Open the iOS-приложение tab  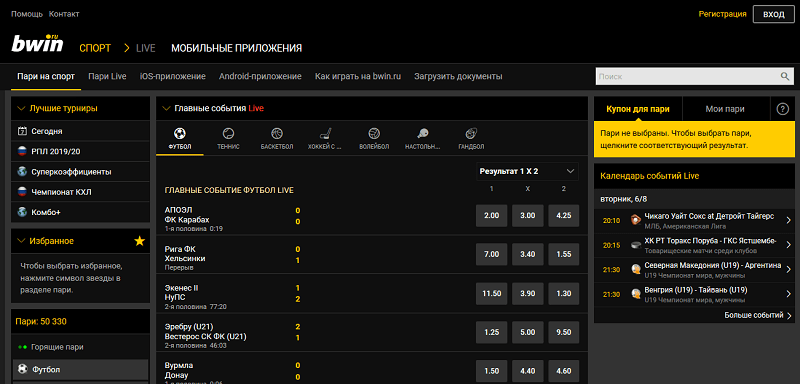click(172, 76)
